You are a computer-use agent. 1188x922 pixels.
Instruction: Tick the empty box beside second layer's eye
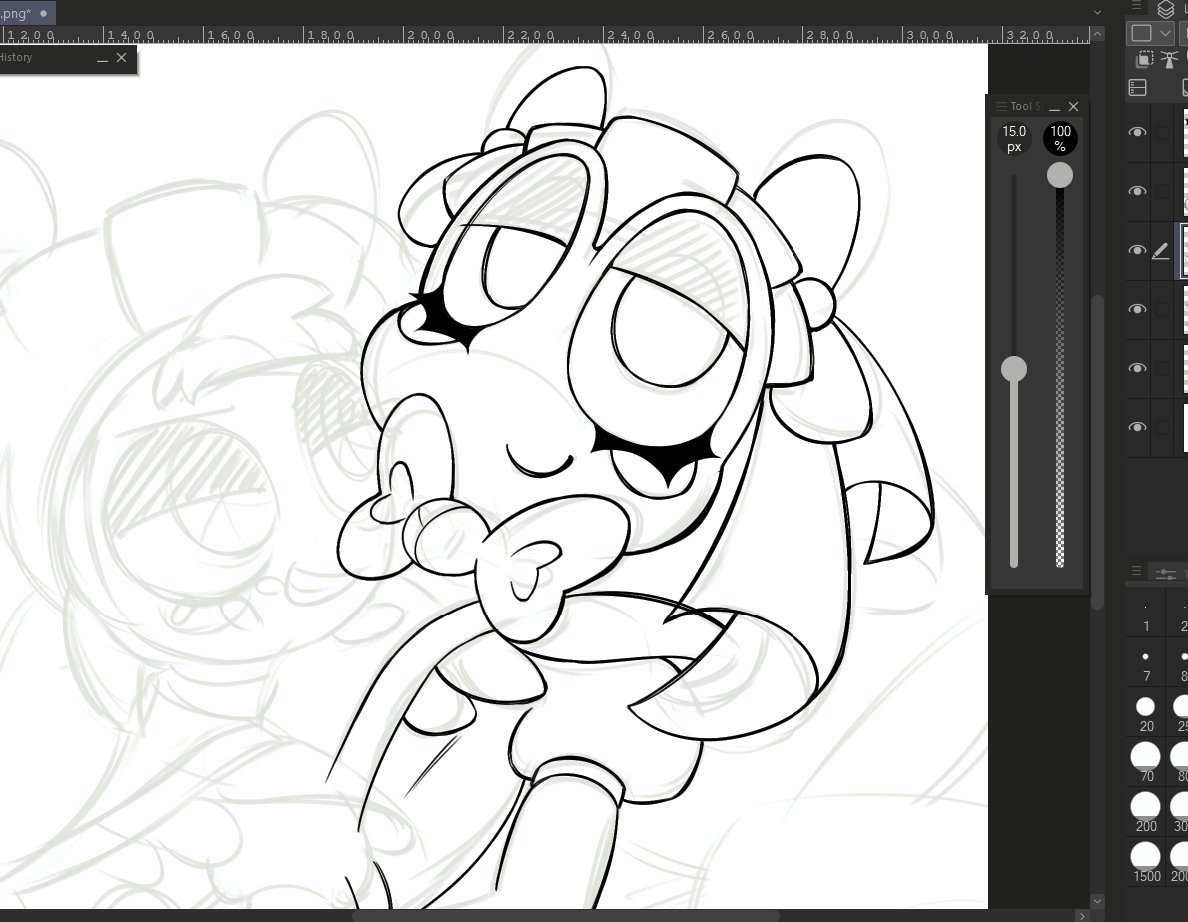point(1162,192)
